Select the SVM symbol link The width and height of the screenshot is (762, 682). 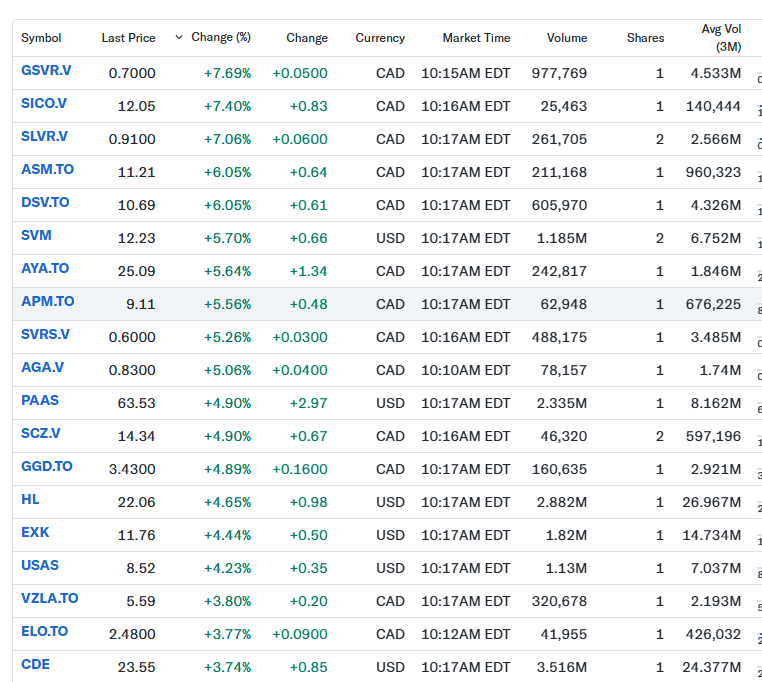[36, 235]
